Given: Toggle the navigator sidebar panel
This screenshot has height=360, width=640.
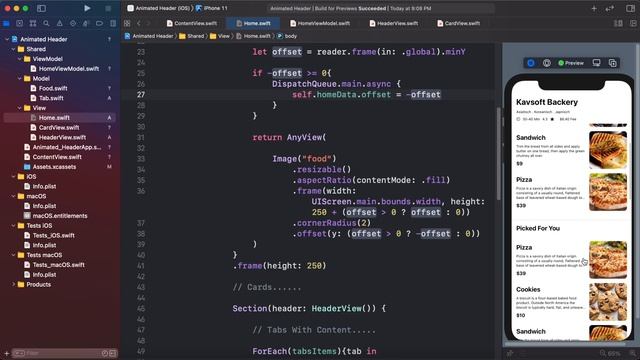Looking at the screenshot, I should [x=41, y=8].
